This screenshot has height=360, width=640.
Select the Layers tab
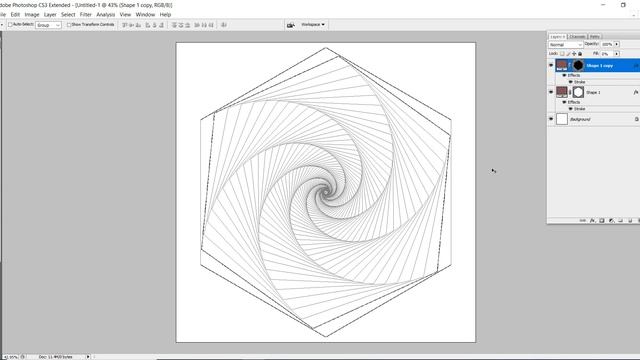(558, 37)
